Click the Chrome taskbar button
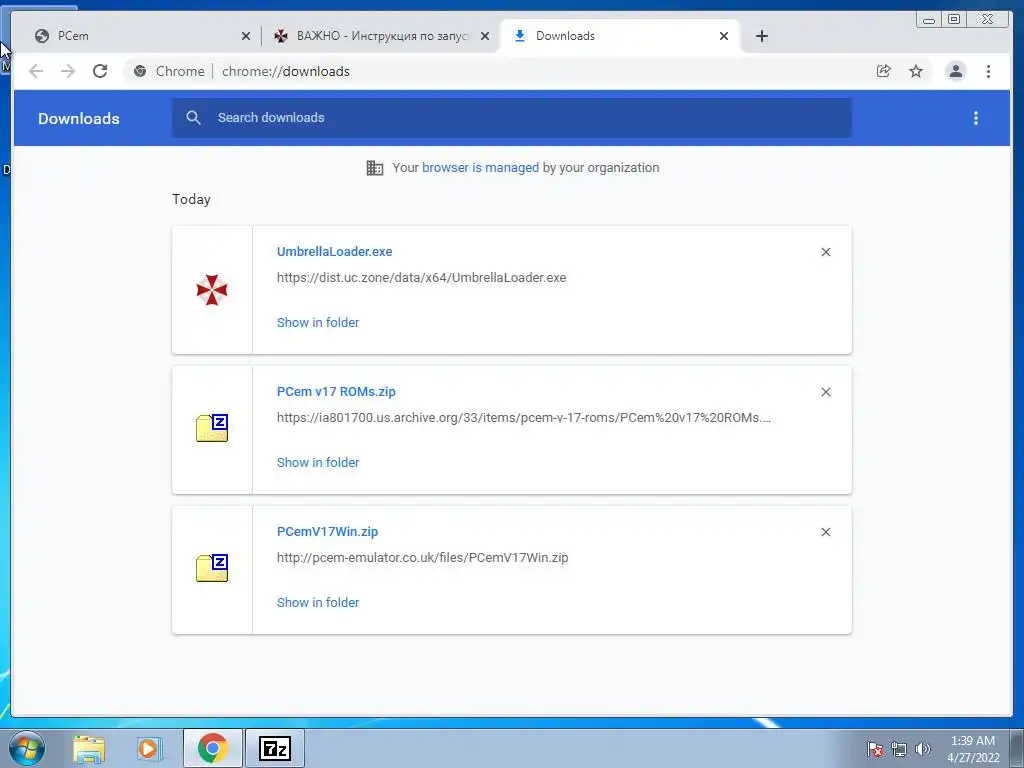This screenshot has width=1024, height=768. [x=213, y=748]
